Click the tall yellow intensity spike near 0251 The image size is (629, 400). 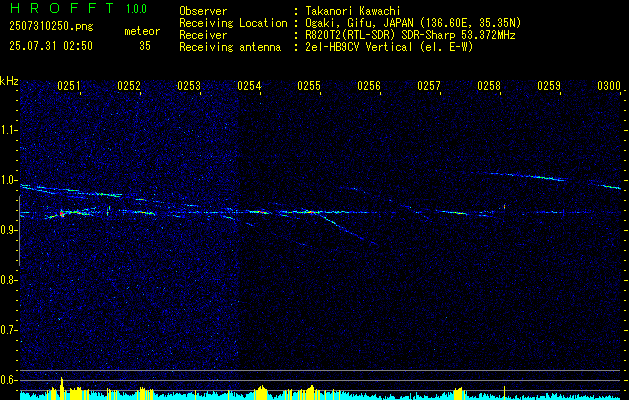61,388
